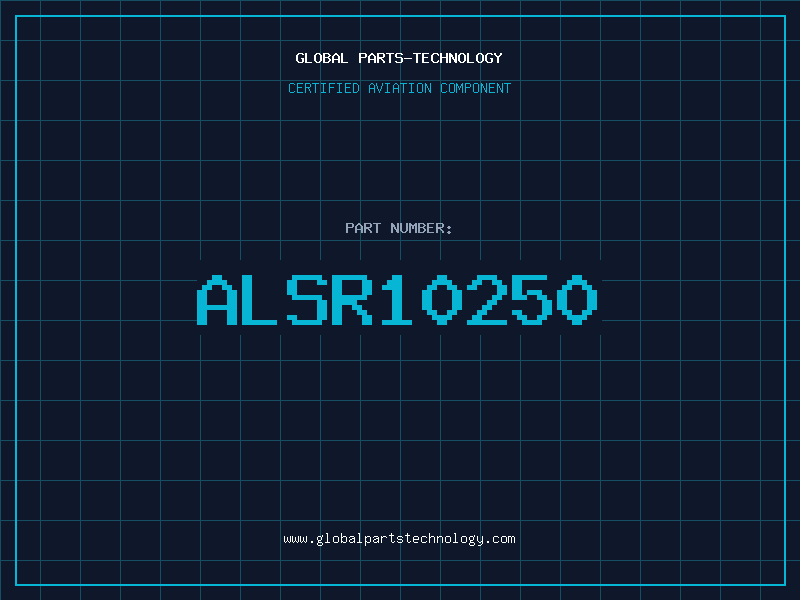This screenshot has width=800, height=600.
Task: Select the part number ALSR10250
Action: pos(397,299)
